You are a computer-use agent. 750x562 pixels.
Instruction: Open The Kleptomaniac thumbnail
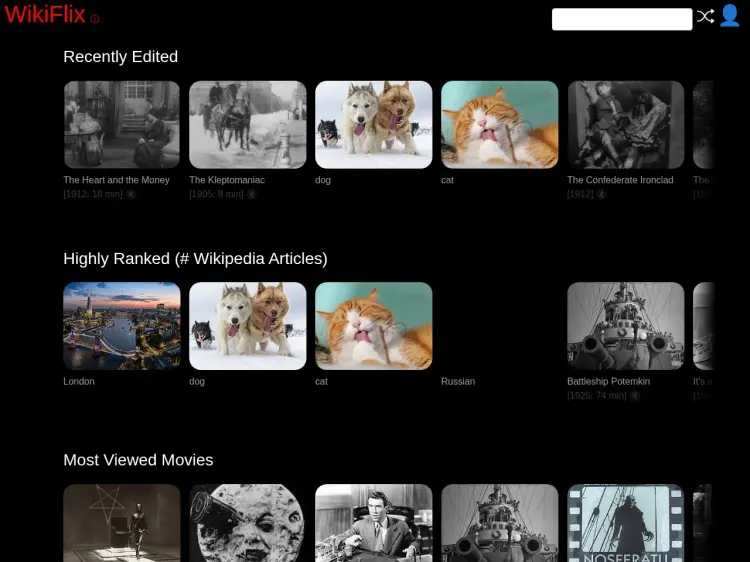(248, 124)
